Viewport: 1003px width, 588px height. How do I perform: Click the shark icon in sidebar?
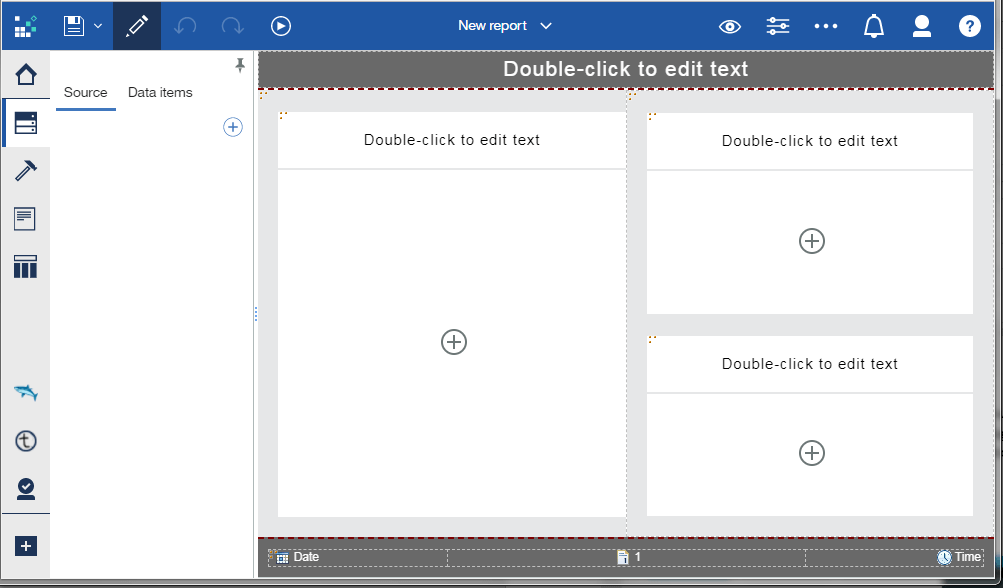click(26, 392)
